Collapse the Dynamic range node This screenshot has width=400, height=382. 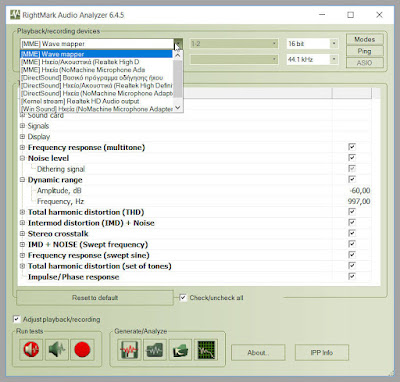[22, 180]
